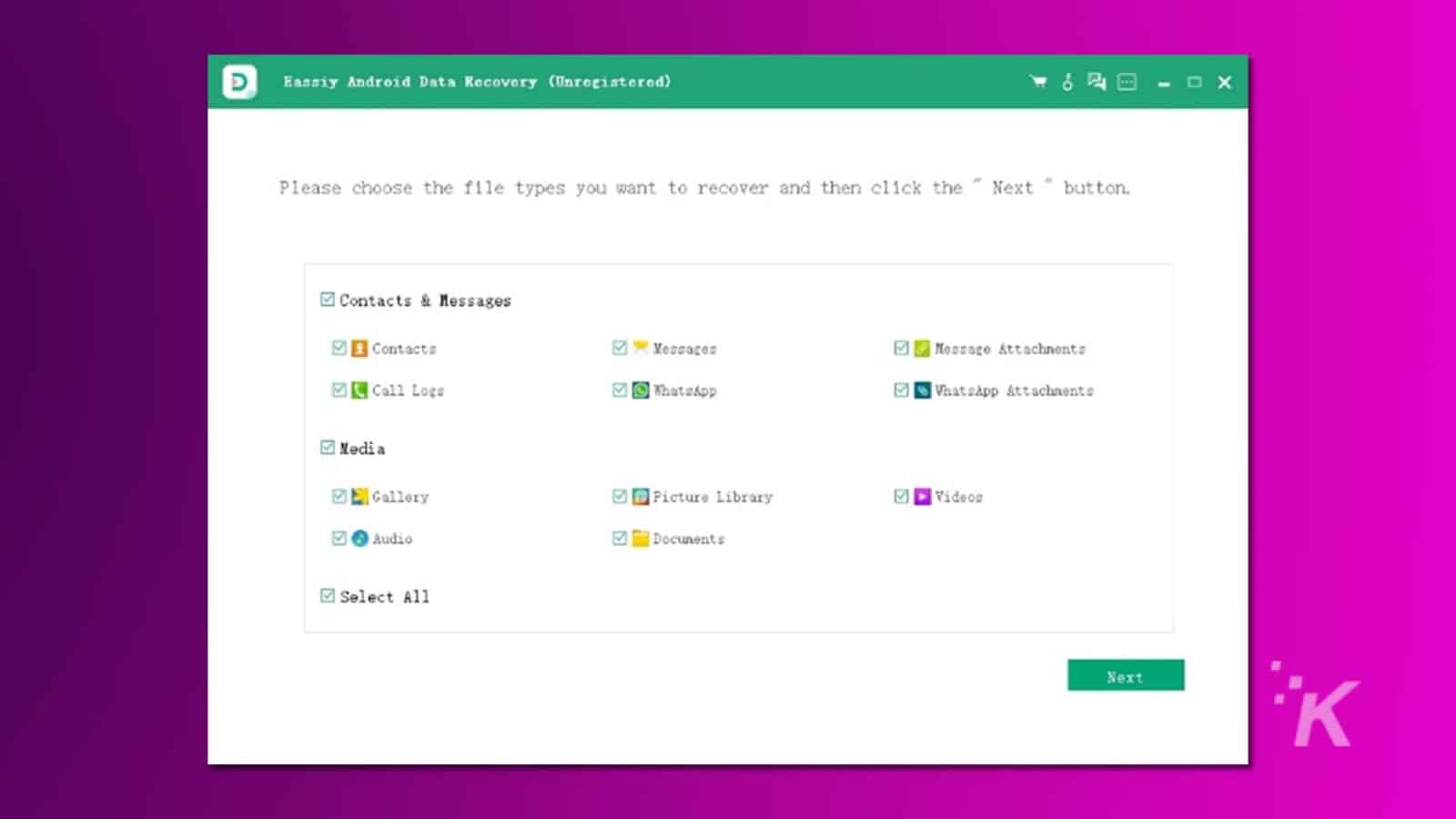Maximize the Eassiy window

[1195, 82]
